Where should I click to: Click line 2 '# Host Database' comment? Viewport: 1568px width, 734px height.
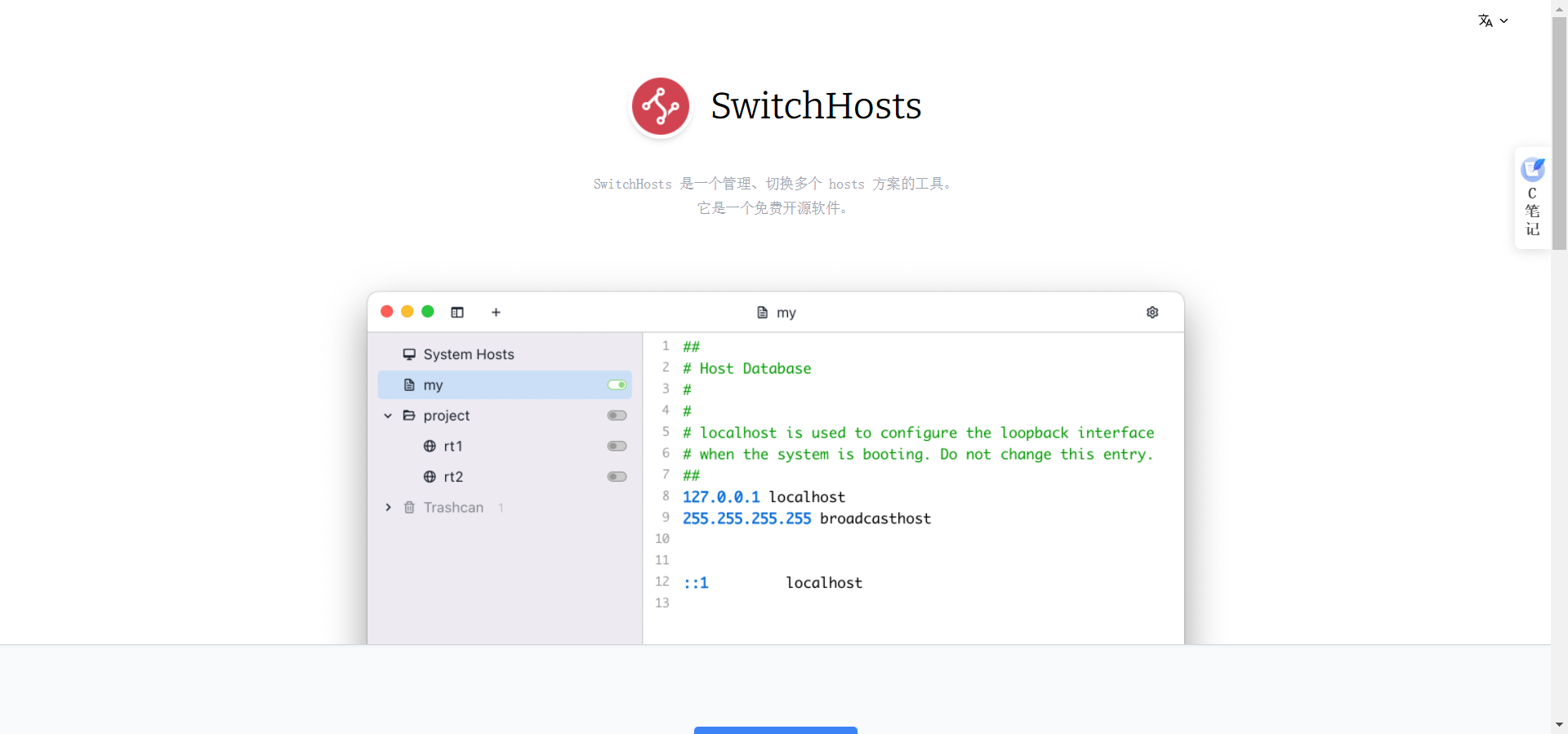746,368
